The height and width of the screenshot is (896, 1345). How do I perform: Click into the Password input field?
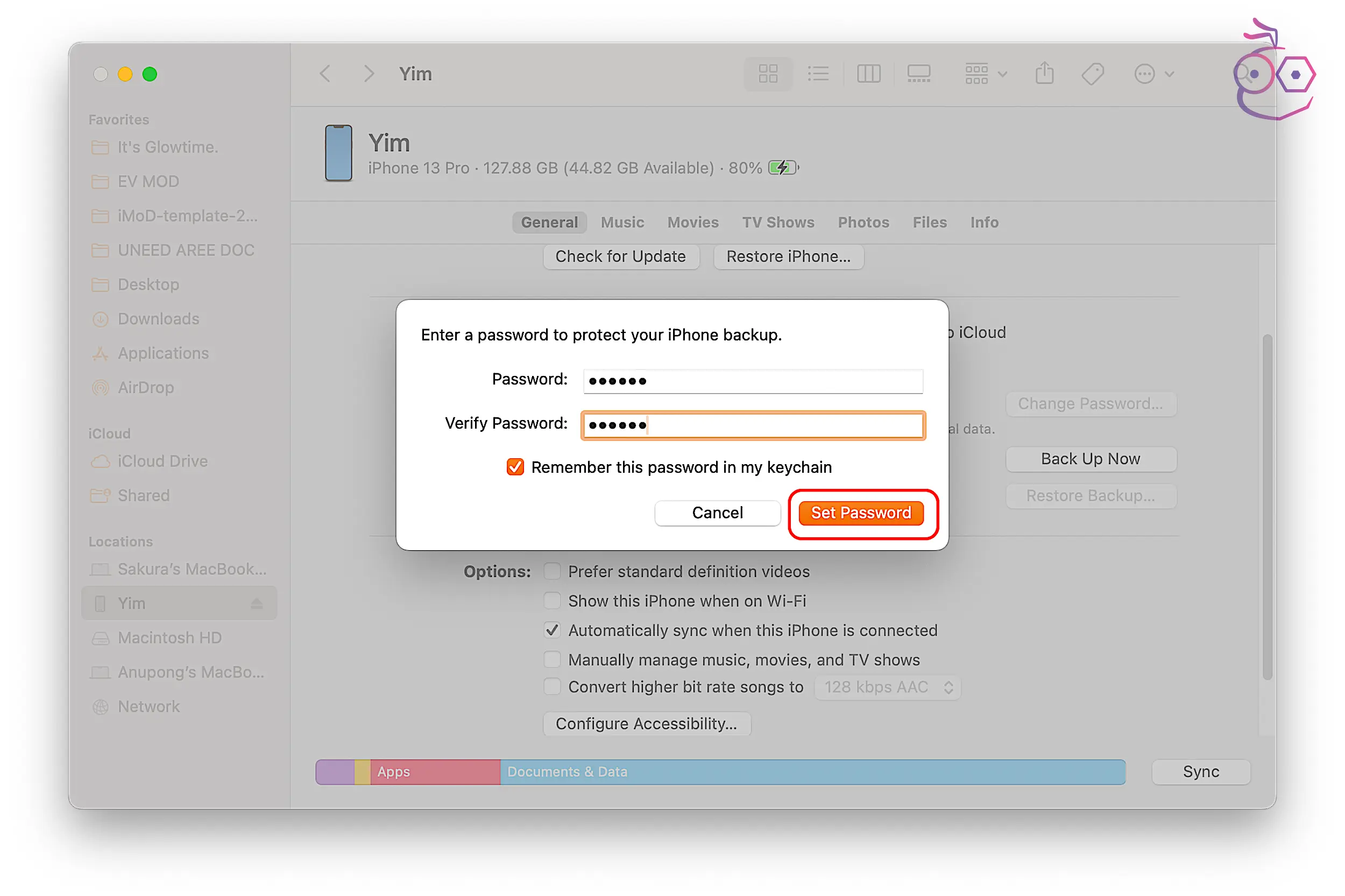pos(752,381)
